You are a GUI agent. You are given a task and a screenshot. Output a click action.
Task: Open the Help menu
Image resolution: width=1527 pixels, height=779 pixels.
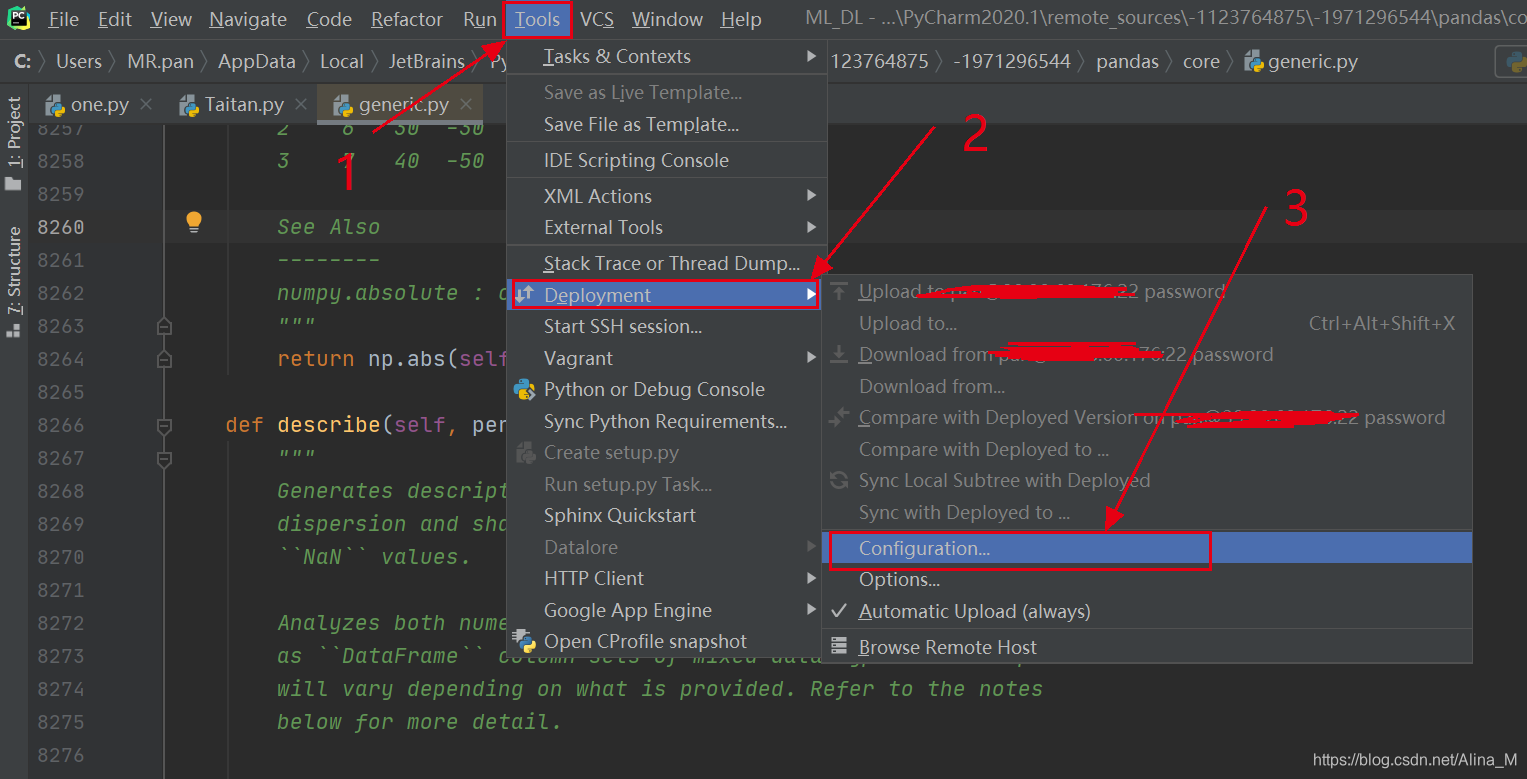pyautogui.click(x=741, y=19)
